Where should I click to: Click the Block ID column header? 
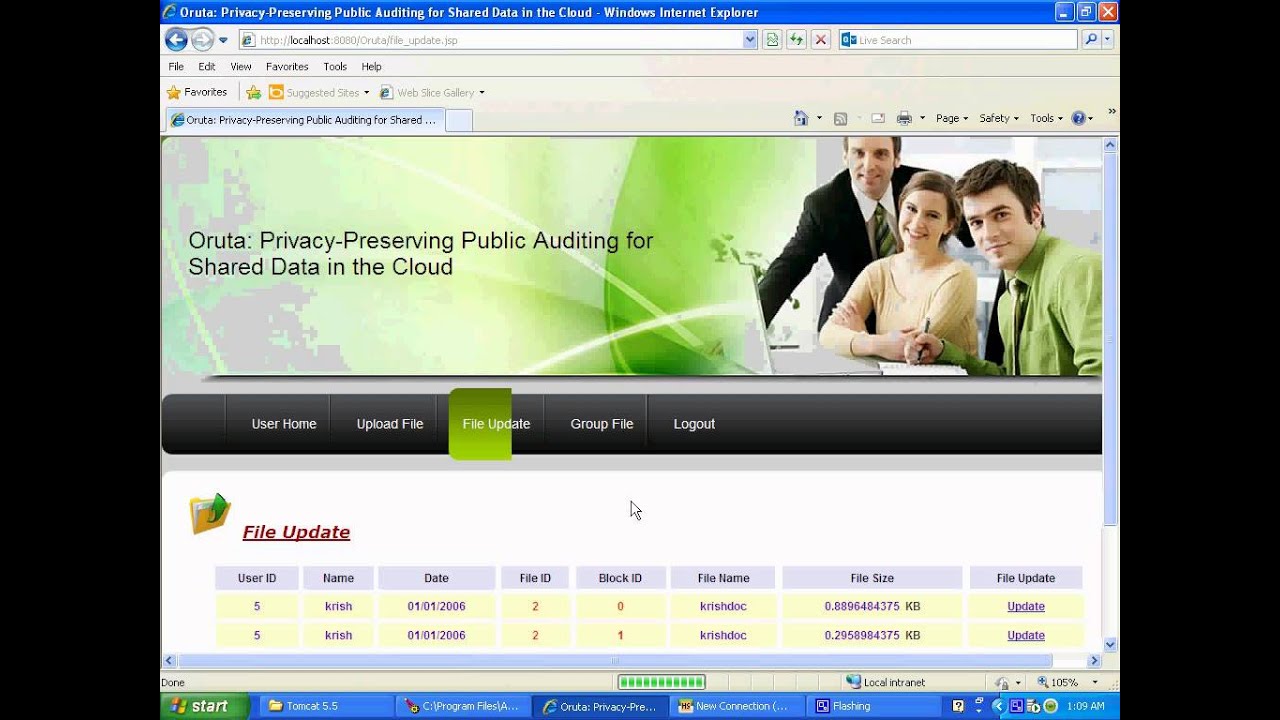[x=620, y=578]
